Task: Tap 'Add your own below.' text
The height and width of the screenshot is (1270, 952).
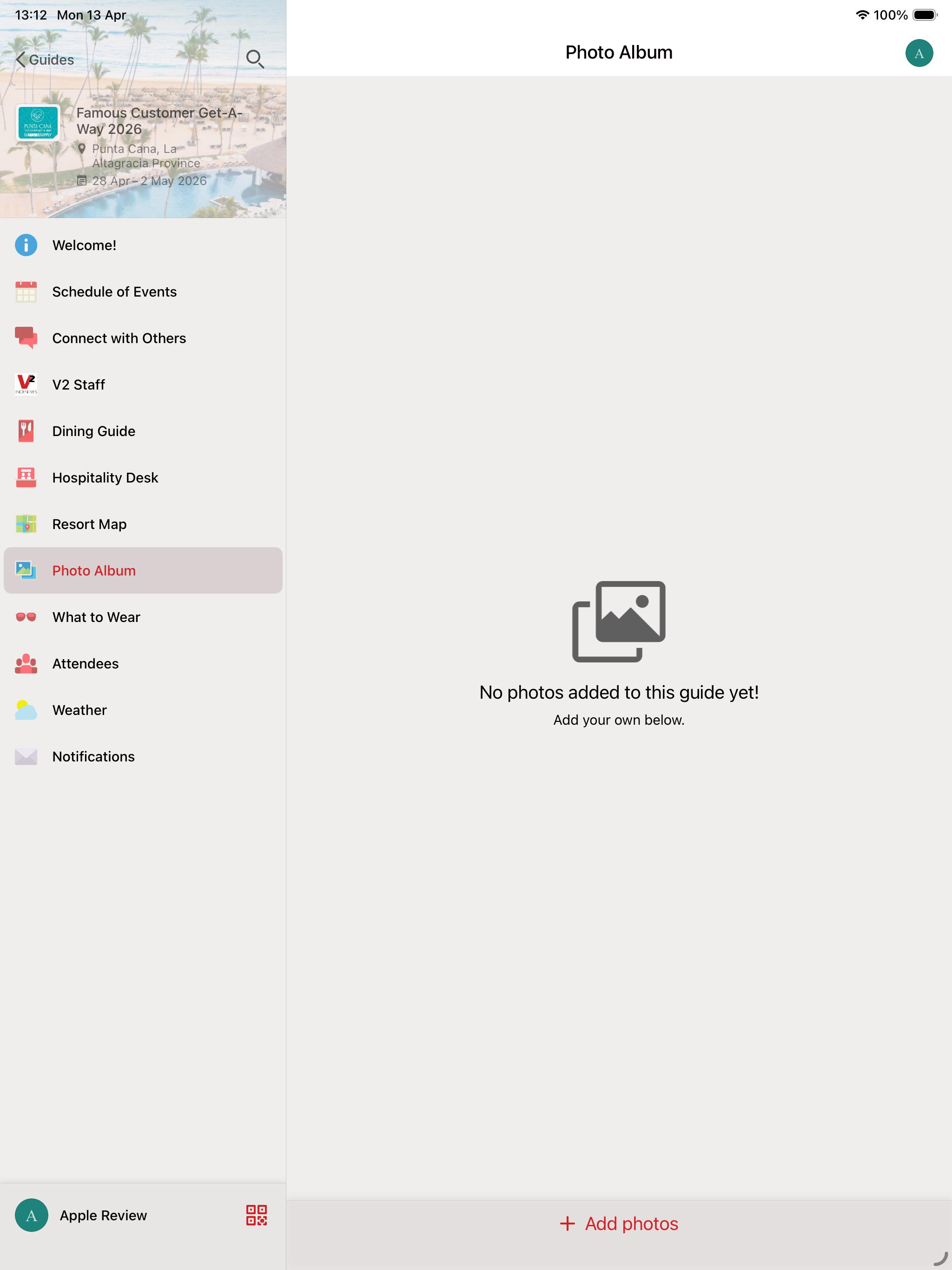Action: tap(619, 720)
